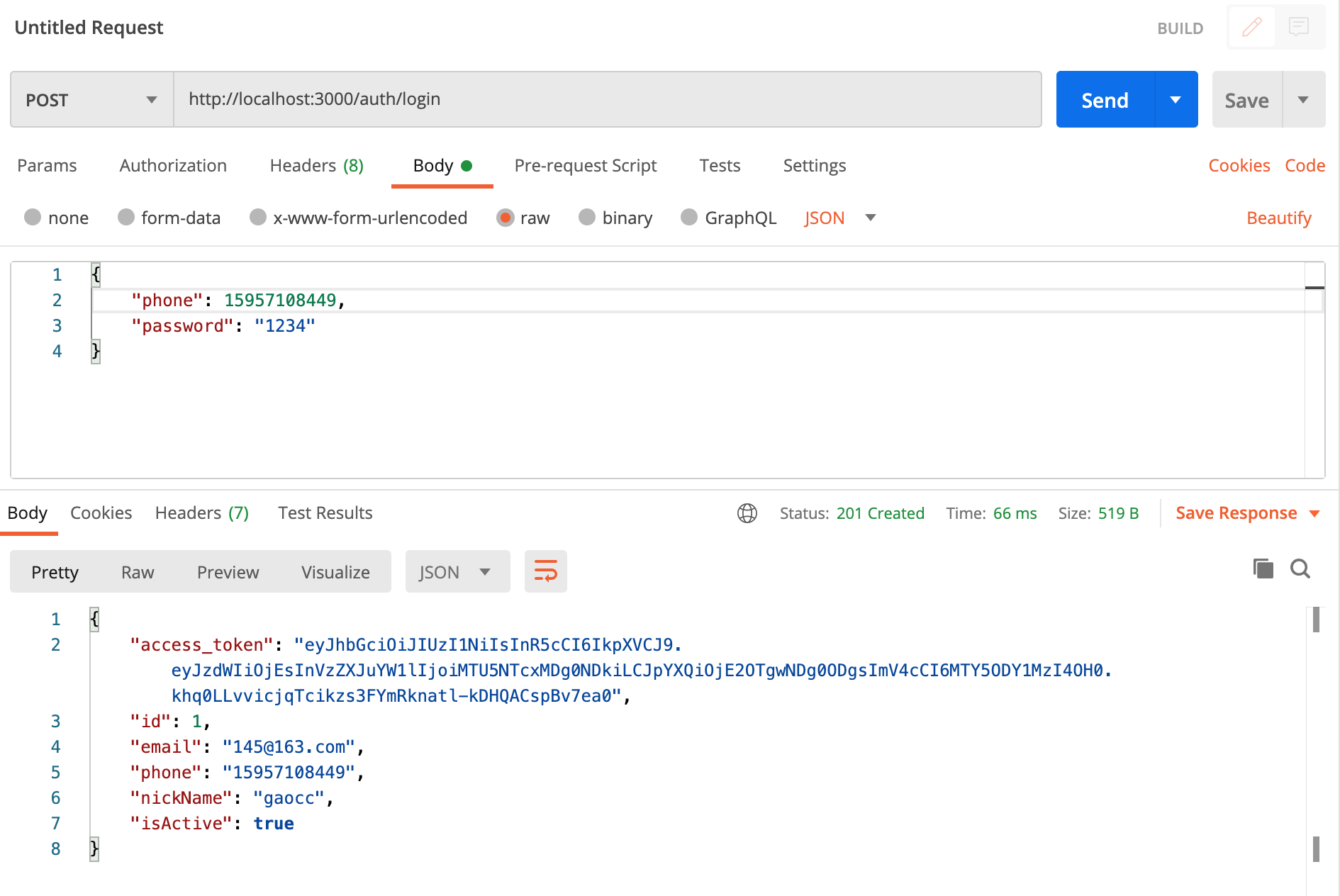This screenshot has width=1340, height=896.
Task: Click the nickName value "gaocc"
Action: coord(289,797)
